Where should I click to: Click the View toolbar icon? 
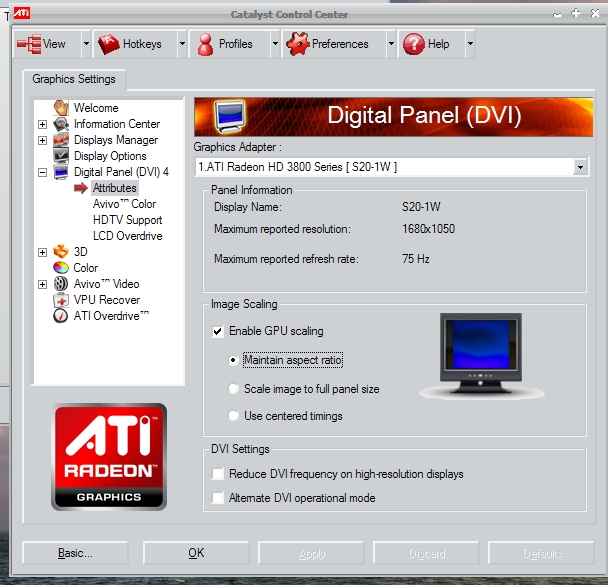(x=29, y=44)
